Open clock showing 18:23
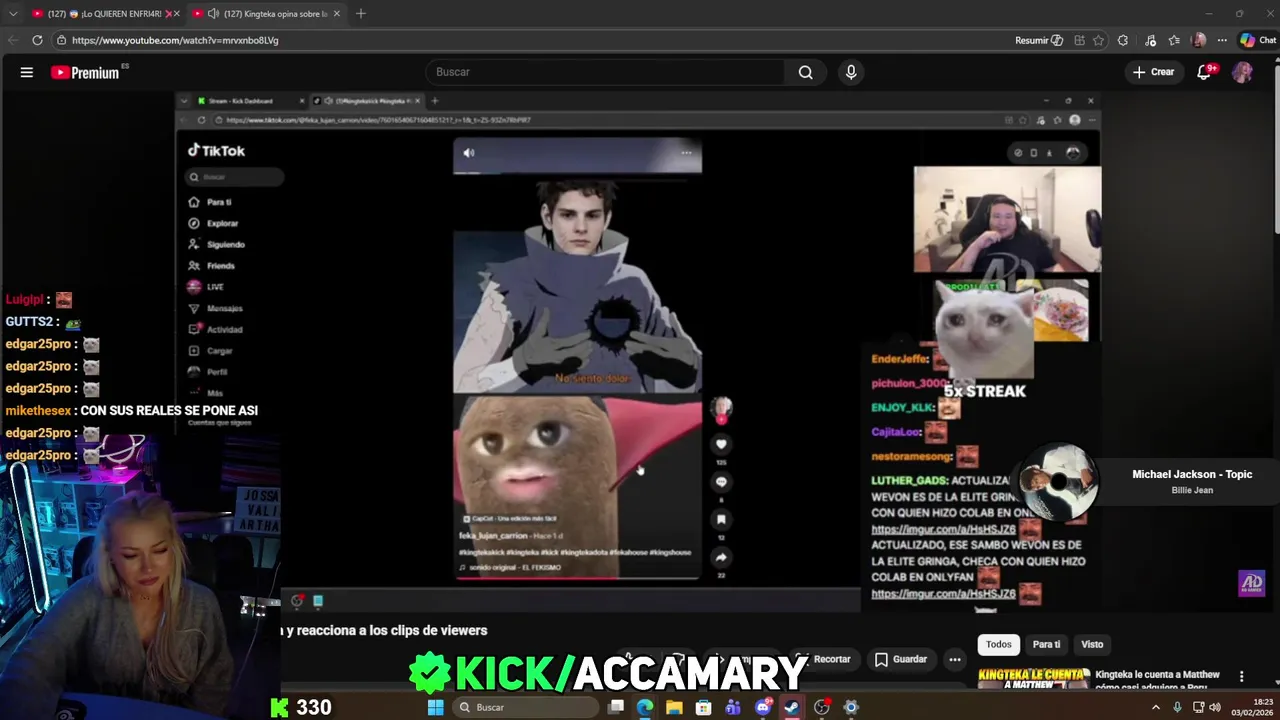 click(1253, 707)
